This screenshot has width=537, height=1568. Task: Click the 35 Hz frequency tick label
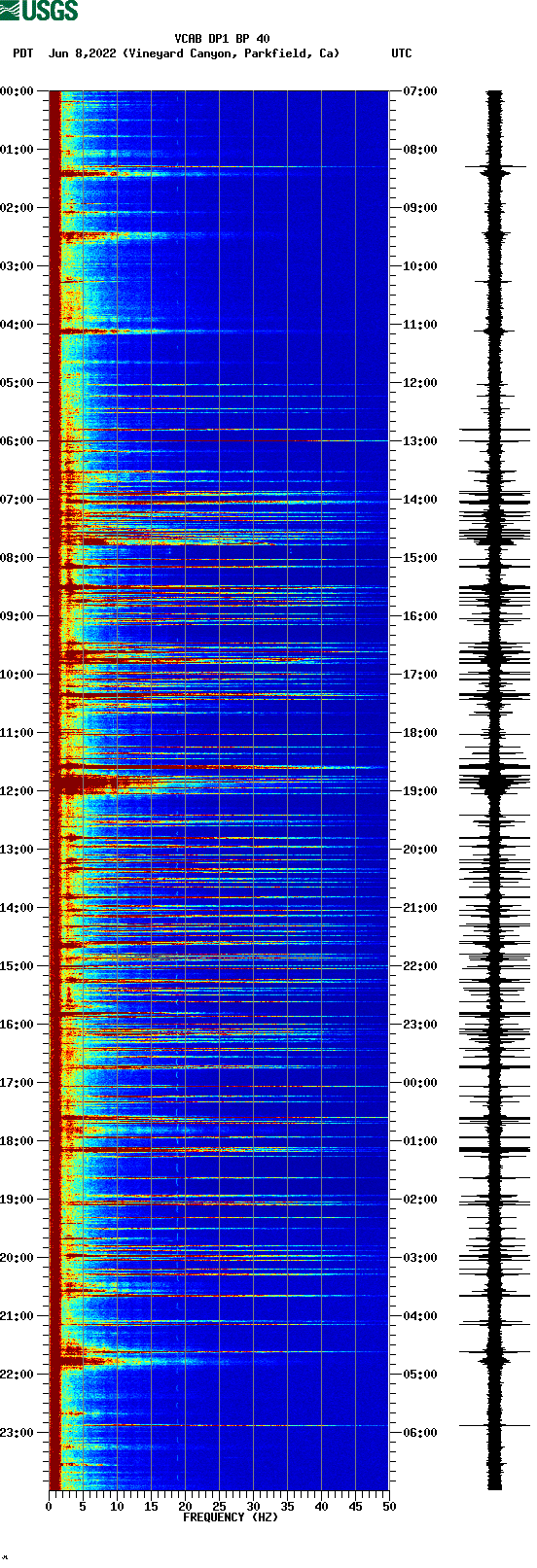coord(287,1507)
